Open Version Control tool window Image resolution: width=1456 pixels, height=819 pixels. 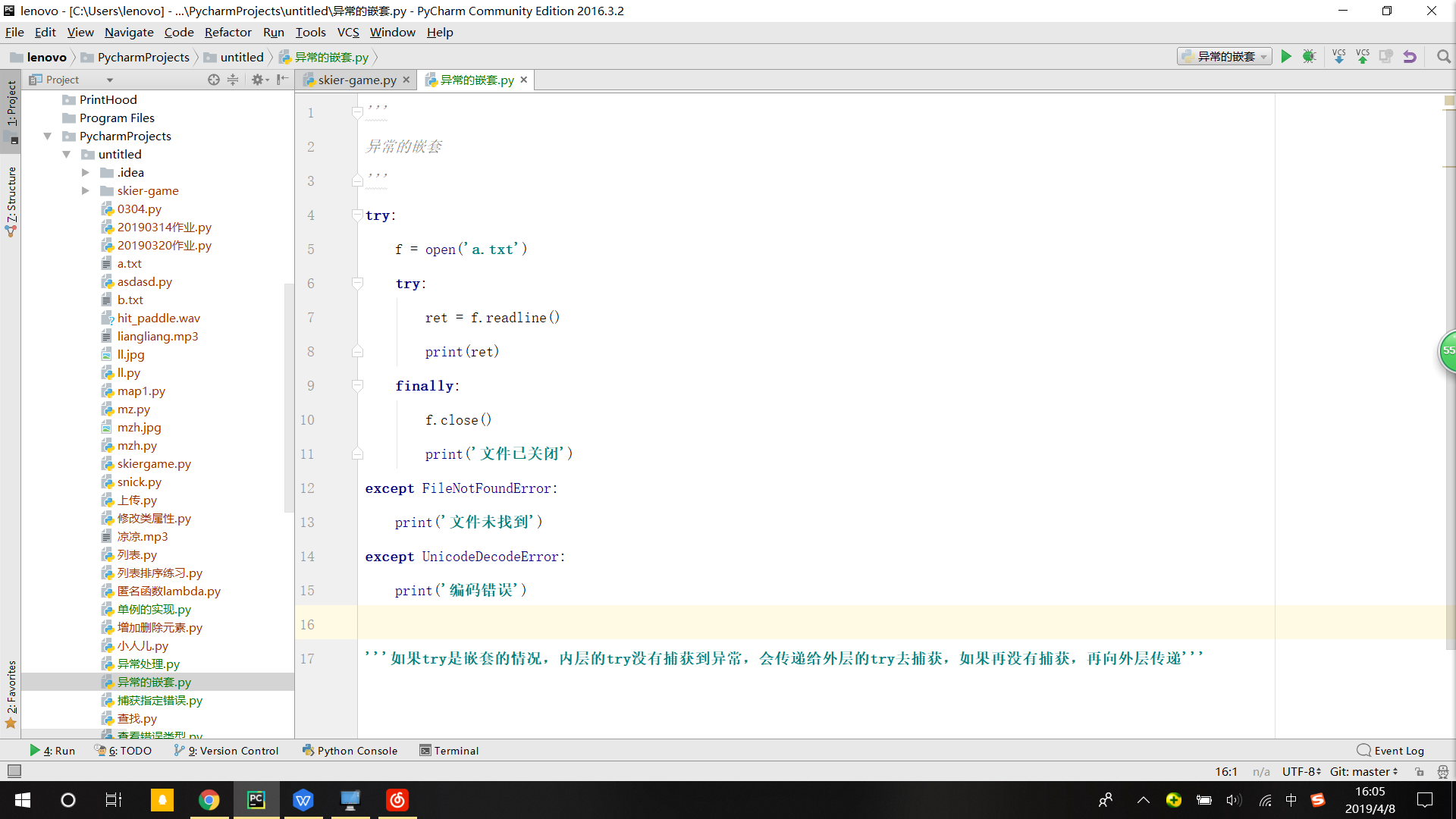click(x=227, y=751)
